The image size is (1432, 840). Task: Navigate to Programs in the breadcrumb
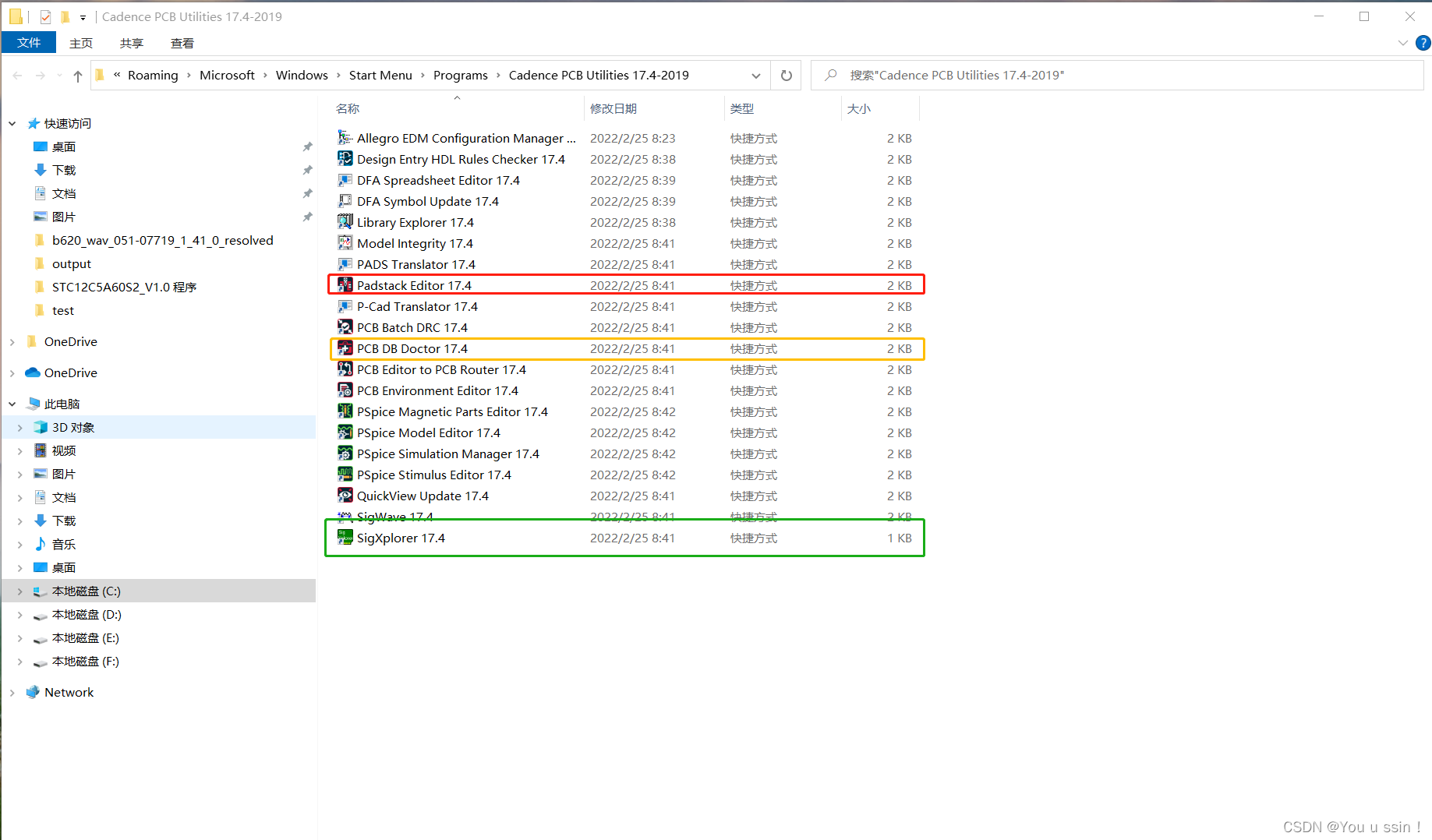(x=460, y=75)
